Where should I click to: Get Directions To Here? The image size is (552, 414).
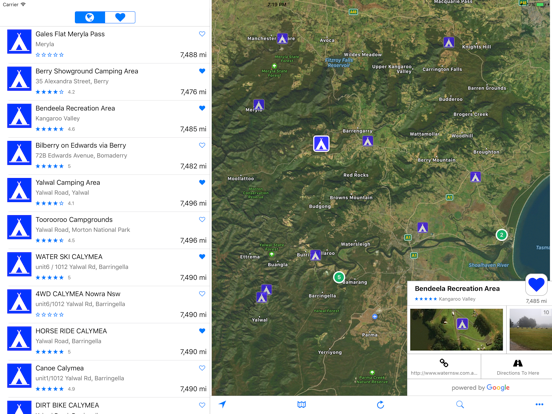pos(518,366)
